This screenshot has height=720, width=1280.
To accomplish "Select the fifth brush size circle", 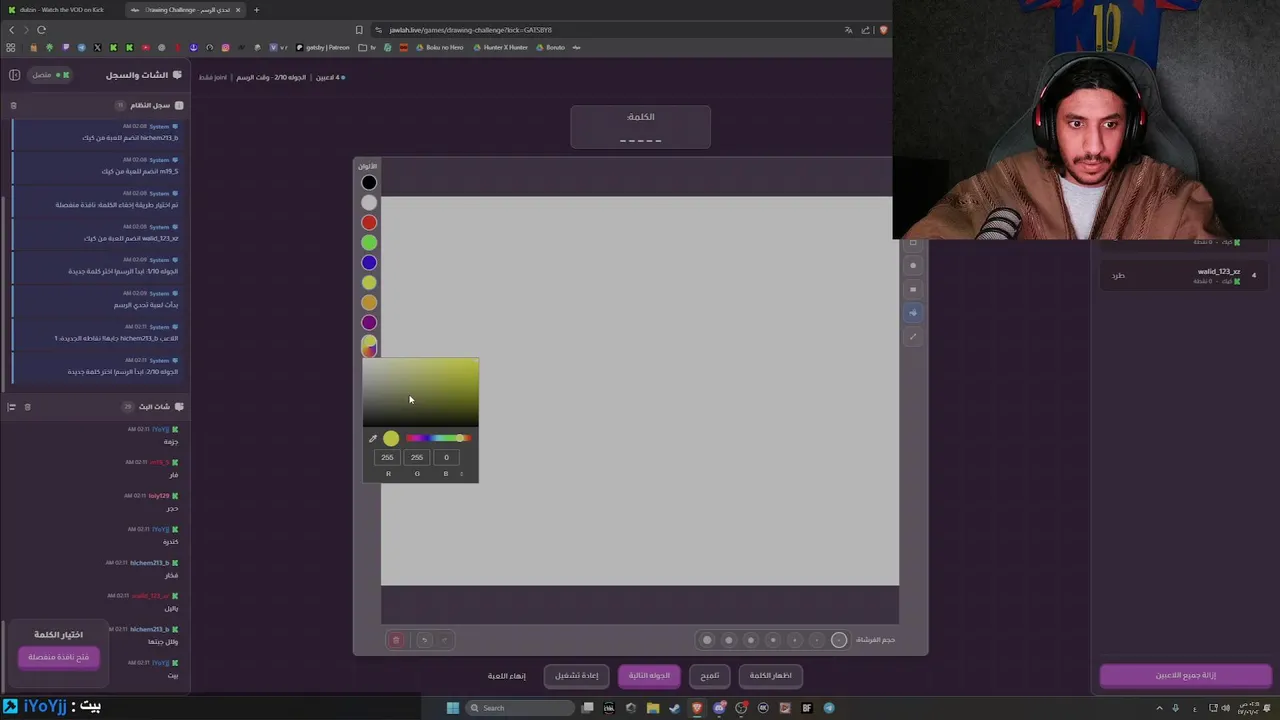I will click(795, 640).
